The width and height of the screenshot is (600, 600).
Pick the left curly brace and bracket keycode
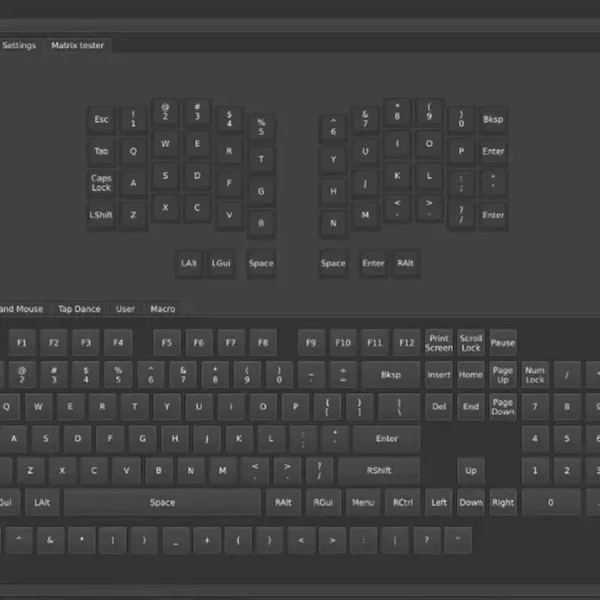328,406
